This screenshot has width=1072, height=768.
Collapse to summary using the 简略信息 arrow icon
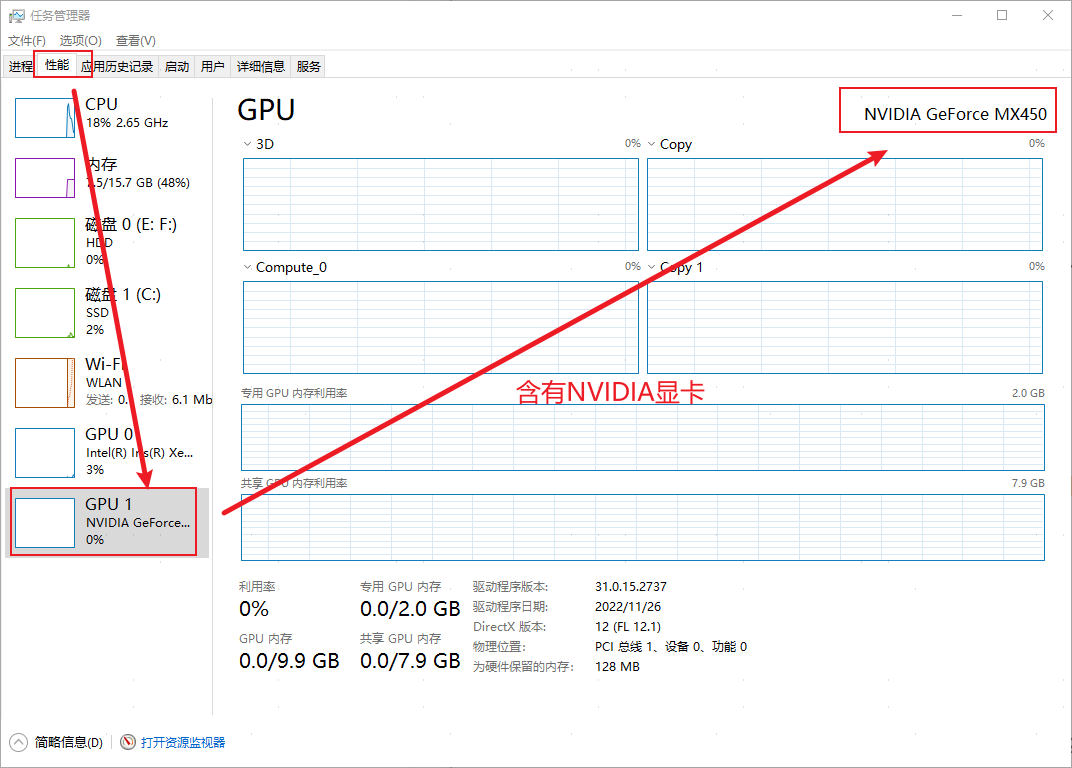(x=18, y=742)
